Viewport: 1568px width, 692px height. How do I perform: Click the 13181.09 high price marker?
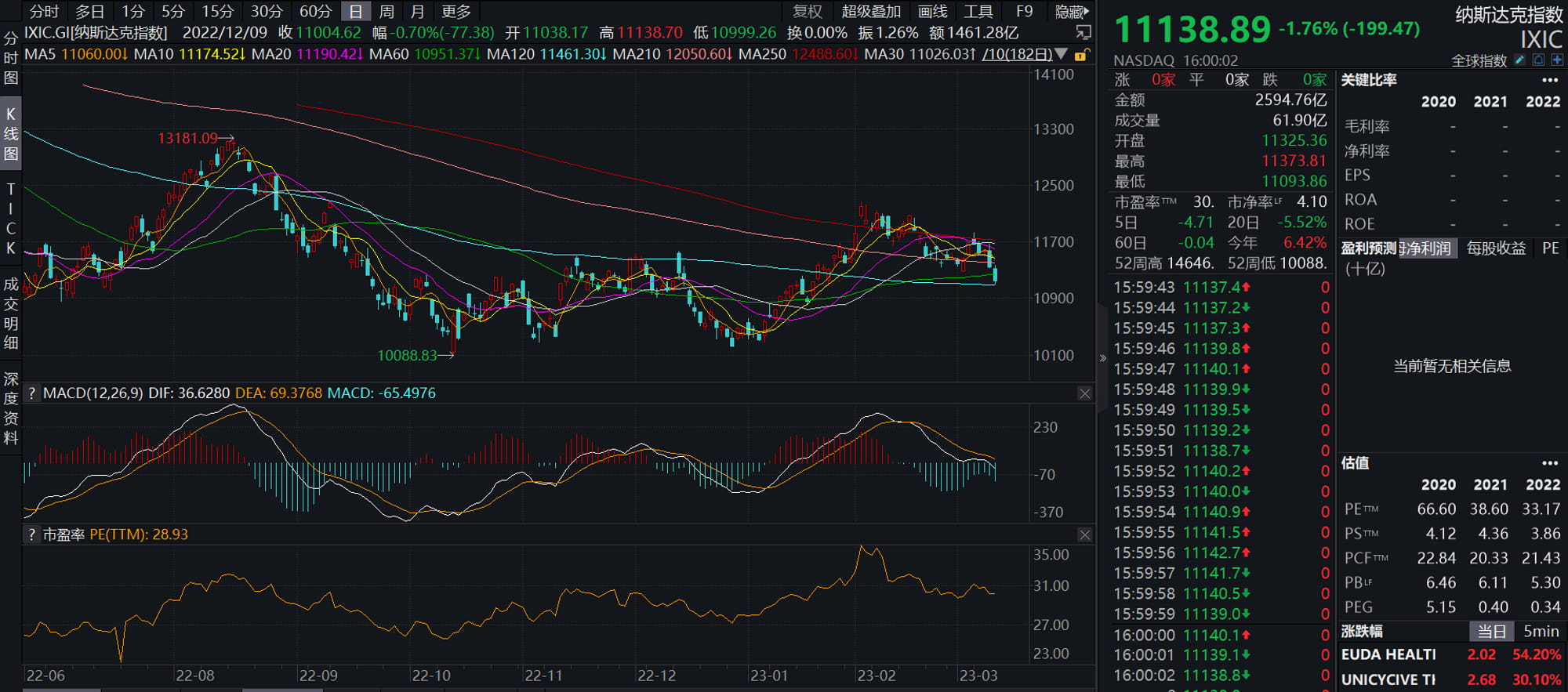(187, 138)
